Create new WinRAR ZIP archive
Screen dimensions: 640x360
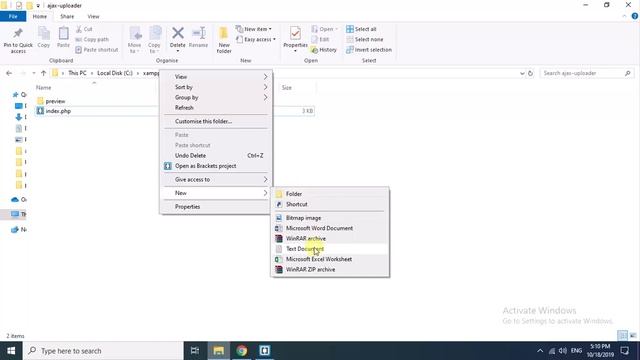(x=330, y=269)
